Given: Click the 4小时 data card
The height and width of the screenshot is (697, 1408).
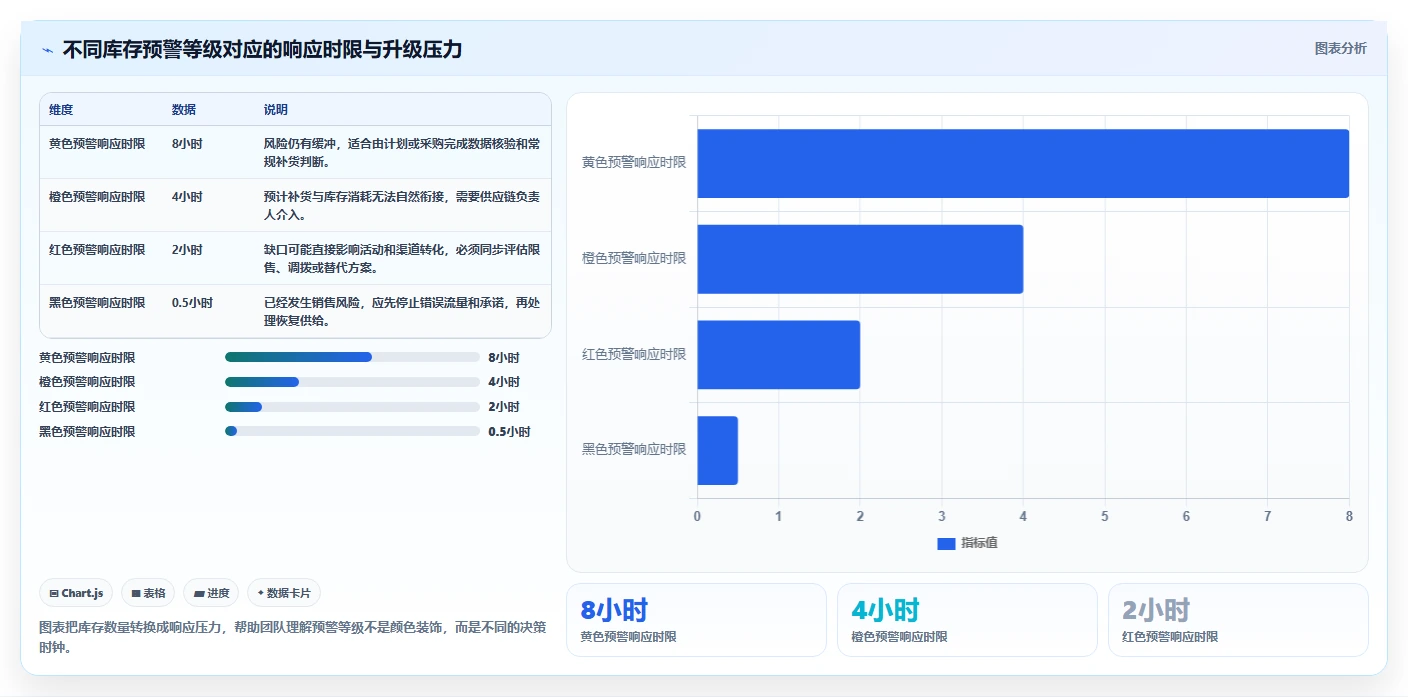Looking at the screenshot, I should coord(967,620).
